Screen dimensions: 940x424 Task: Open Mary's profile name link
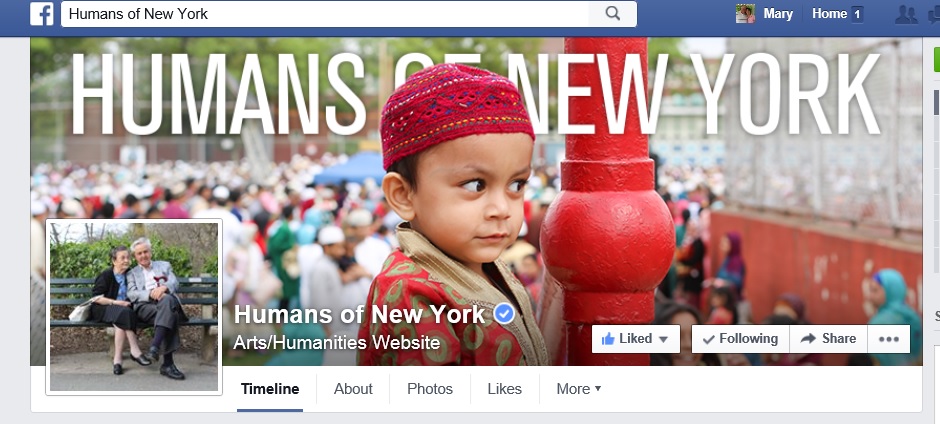(778, 14)
